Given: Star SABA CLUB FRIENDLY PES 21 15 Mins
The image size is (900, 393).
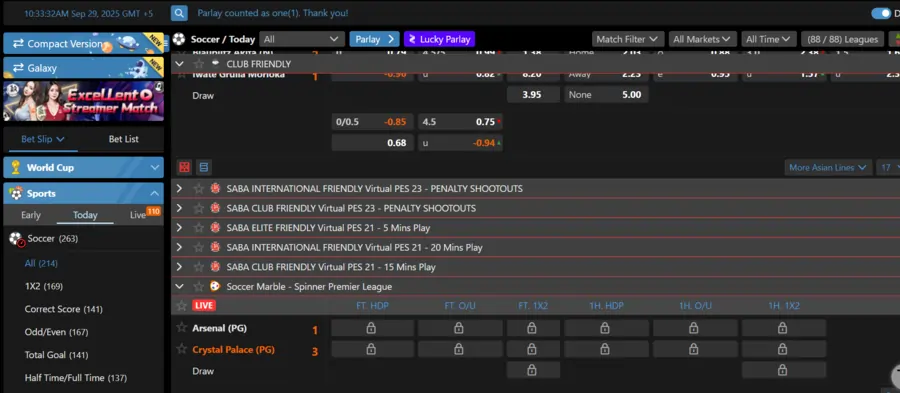Looking at the screenshot, I should point(199,267).
